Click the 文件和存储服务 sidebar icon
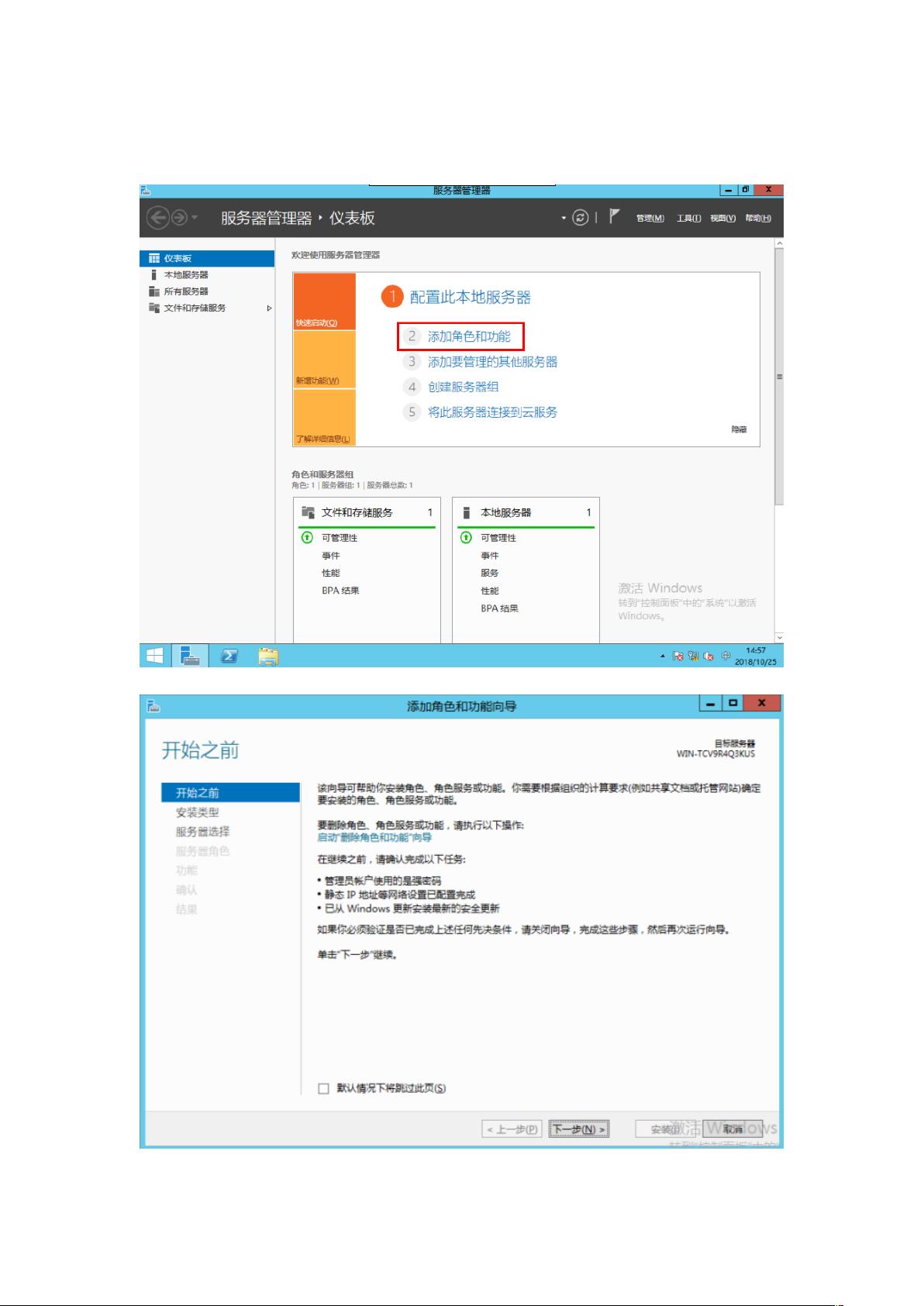This screenshot has height=1306, width=924. pos(154,308)
